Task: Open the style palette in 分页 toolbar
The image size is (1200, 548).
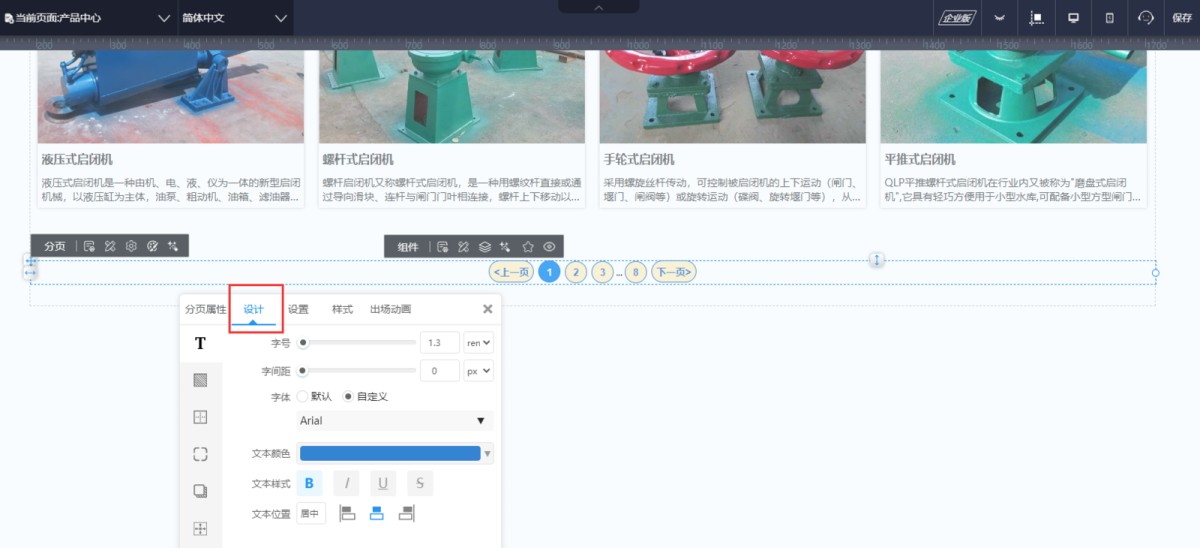Action: point(152,246)
